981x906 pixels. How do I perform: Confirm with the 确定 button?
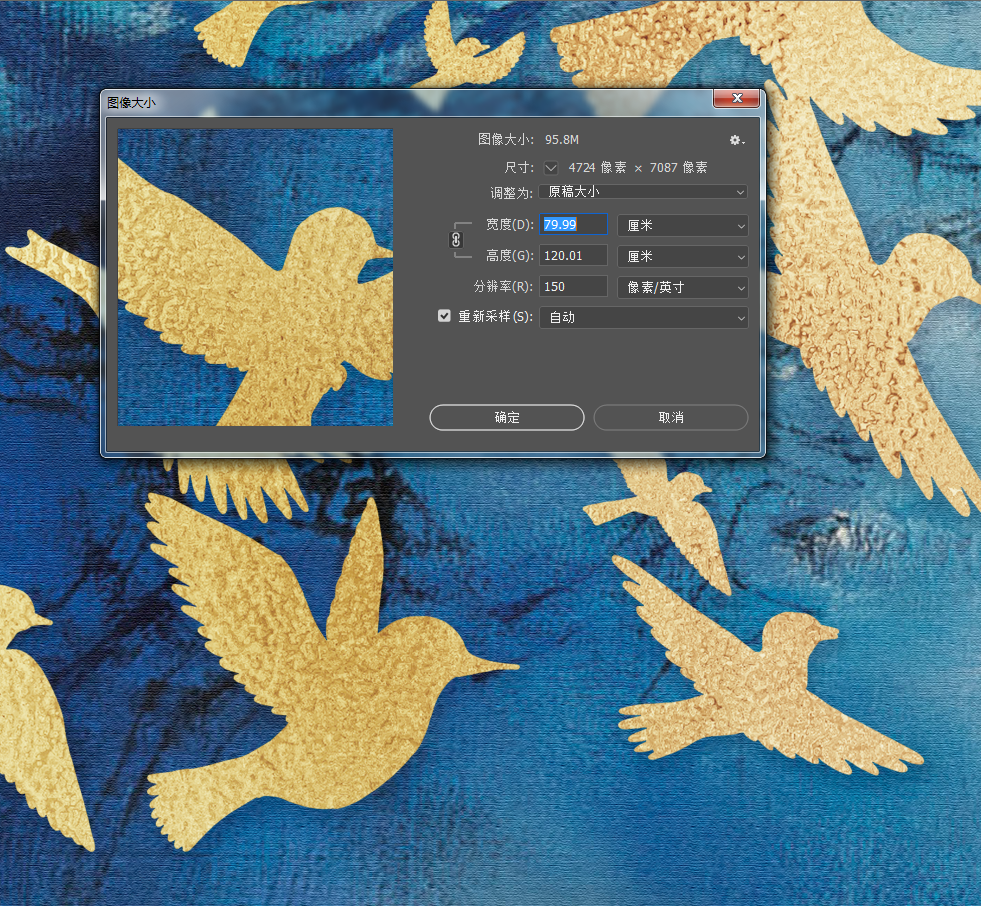507,417
